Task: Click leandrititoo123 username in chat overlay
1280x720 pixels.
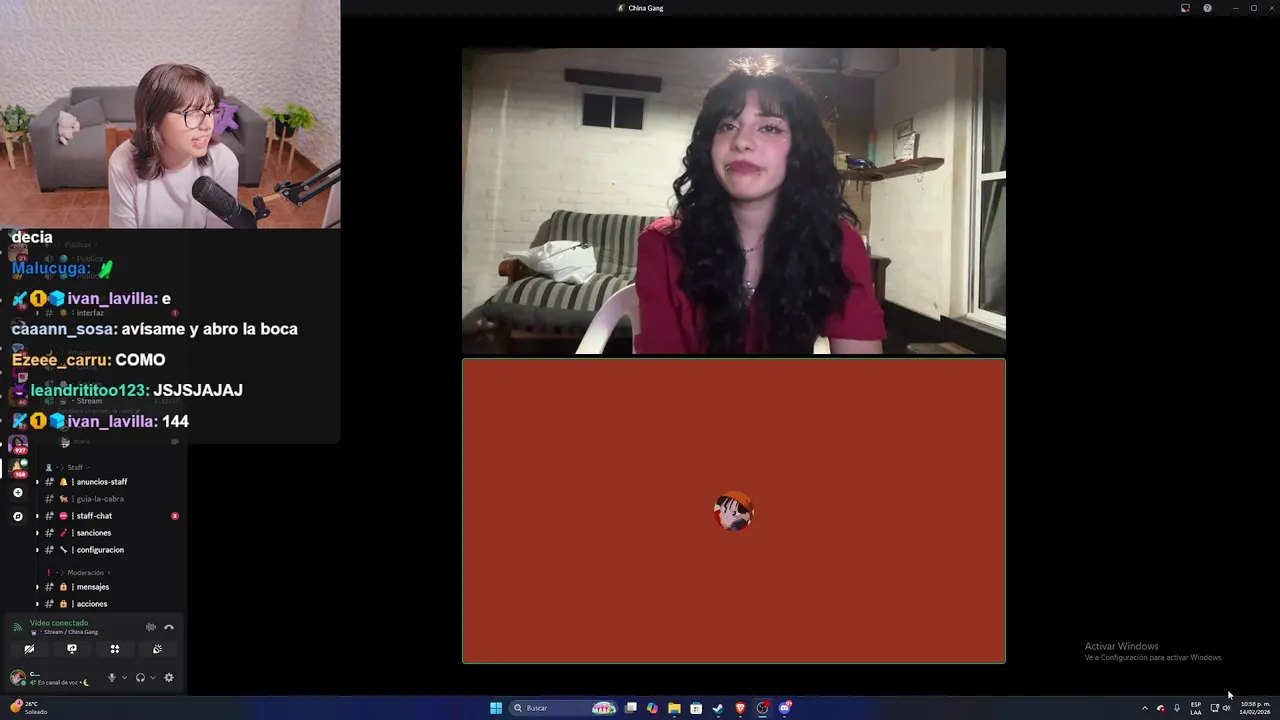Action: (x=90, y=390)
